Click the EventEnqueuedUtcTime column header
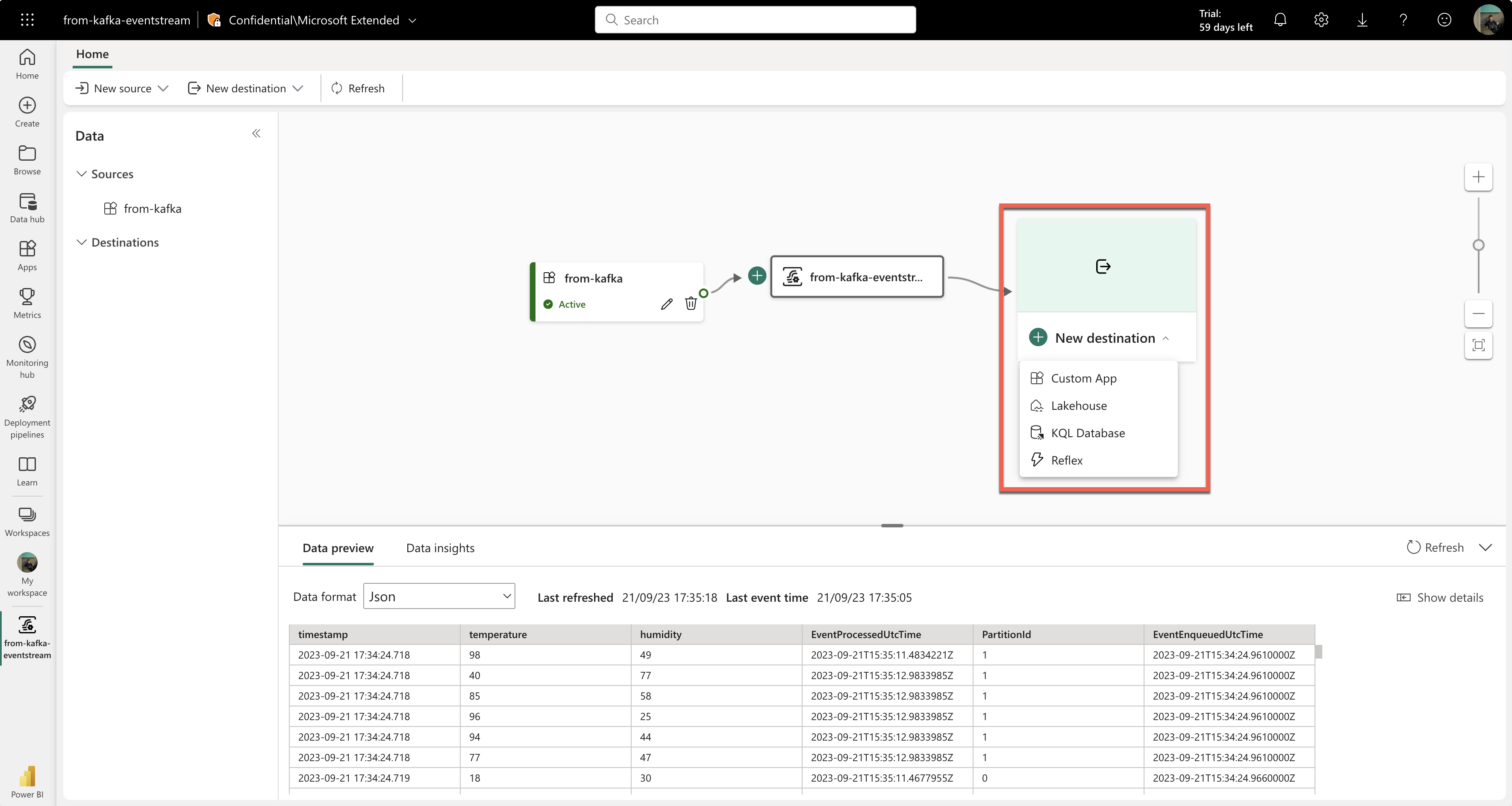1512x806 pixels. click(1229, 634)
